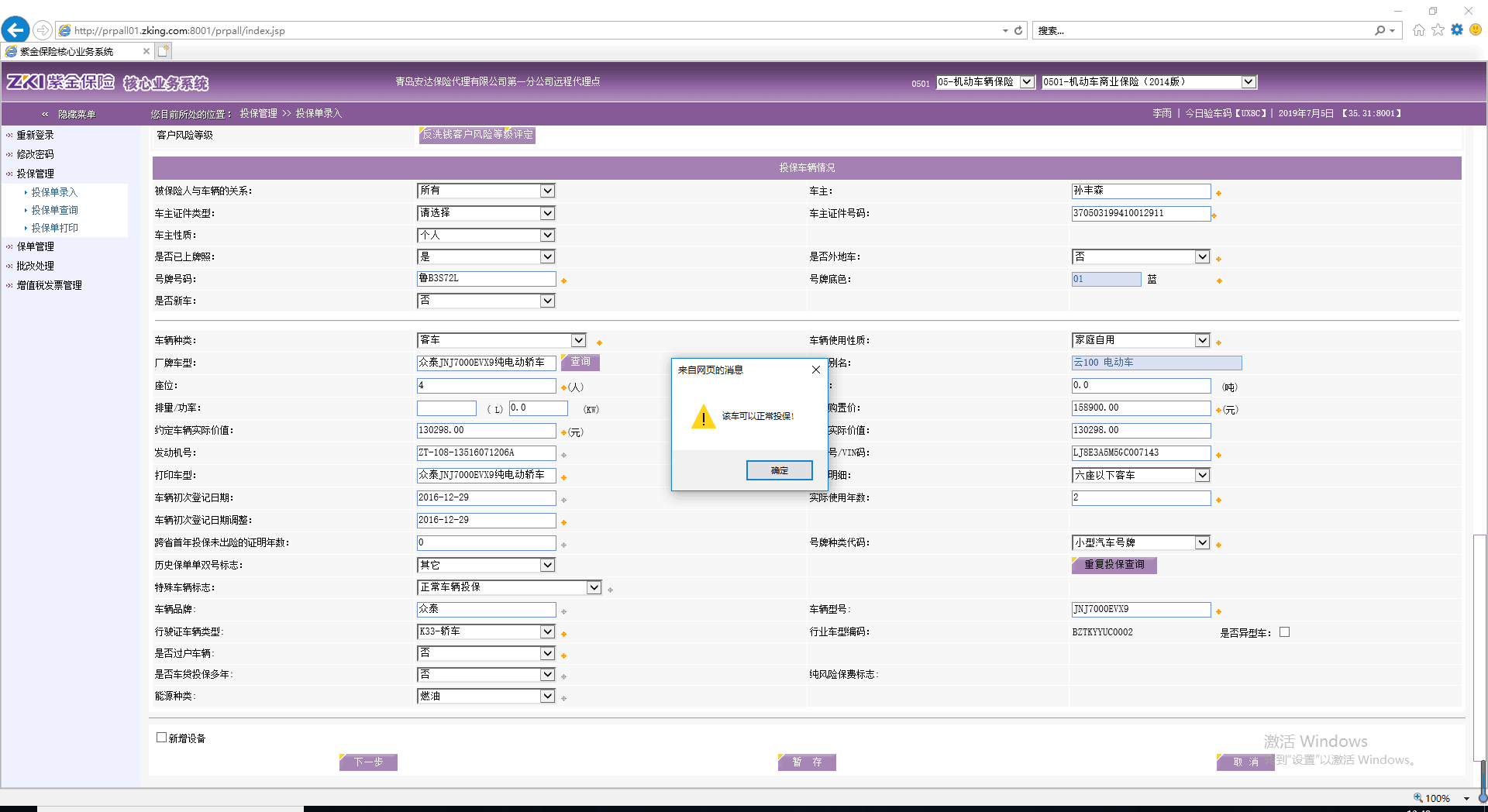
Task: Click the zoom level magnifier icon
Action: [x=1417, y=798]
